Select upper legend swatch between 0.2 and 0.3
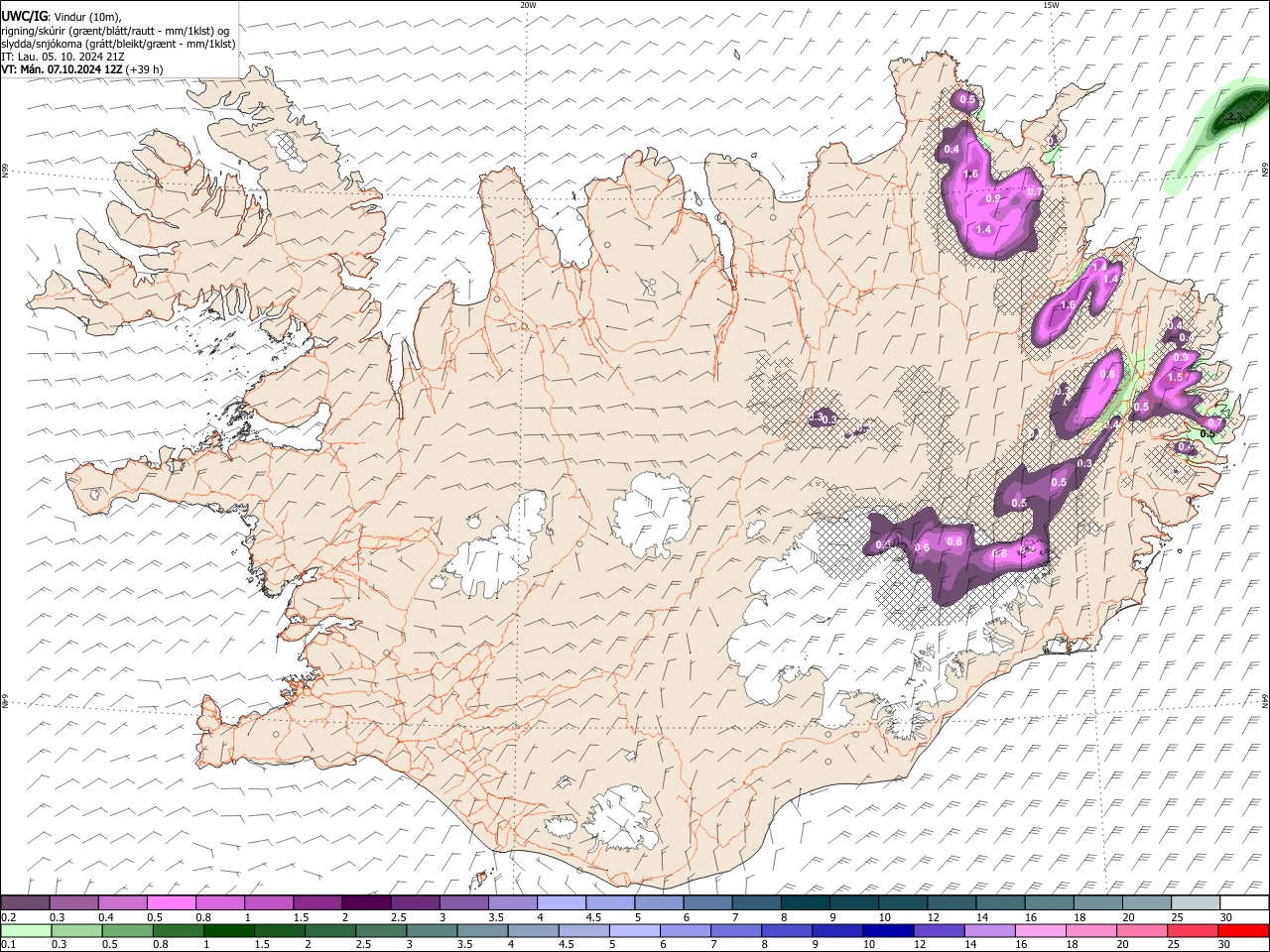Viewport: 1270px width, 952px height. pyautogui.click(x=25, y=902)
